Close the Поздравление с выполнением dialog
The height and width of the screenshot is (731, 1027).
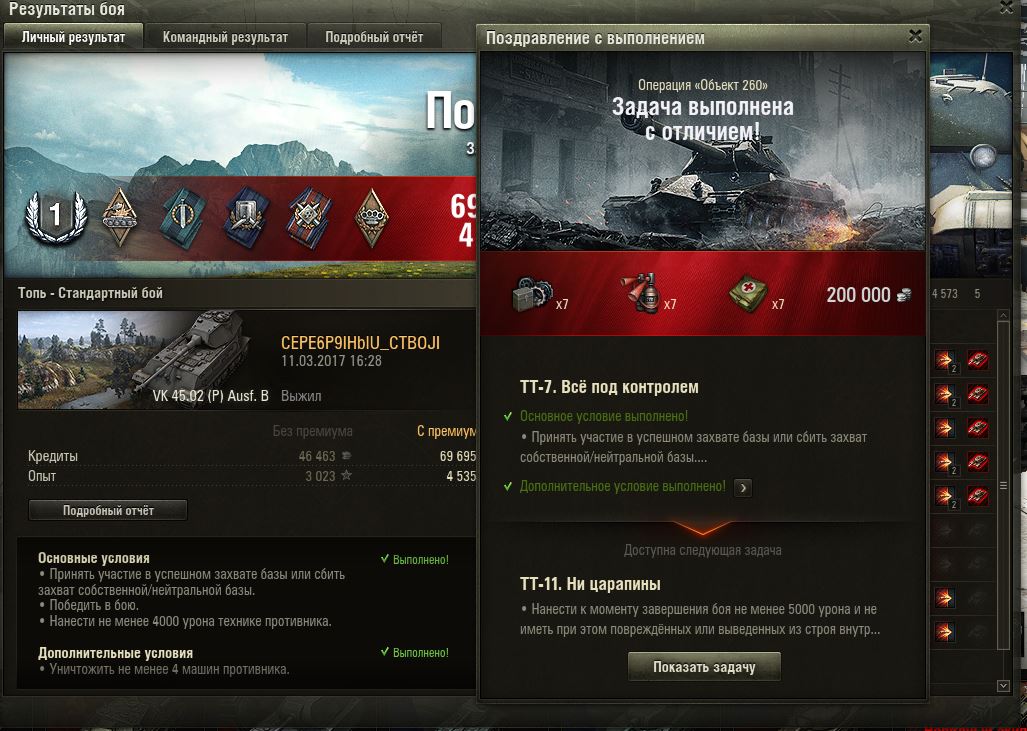coord(915,37)
